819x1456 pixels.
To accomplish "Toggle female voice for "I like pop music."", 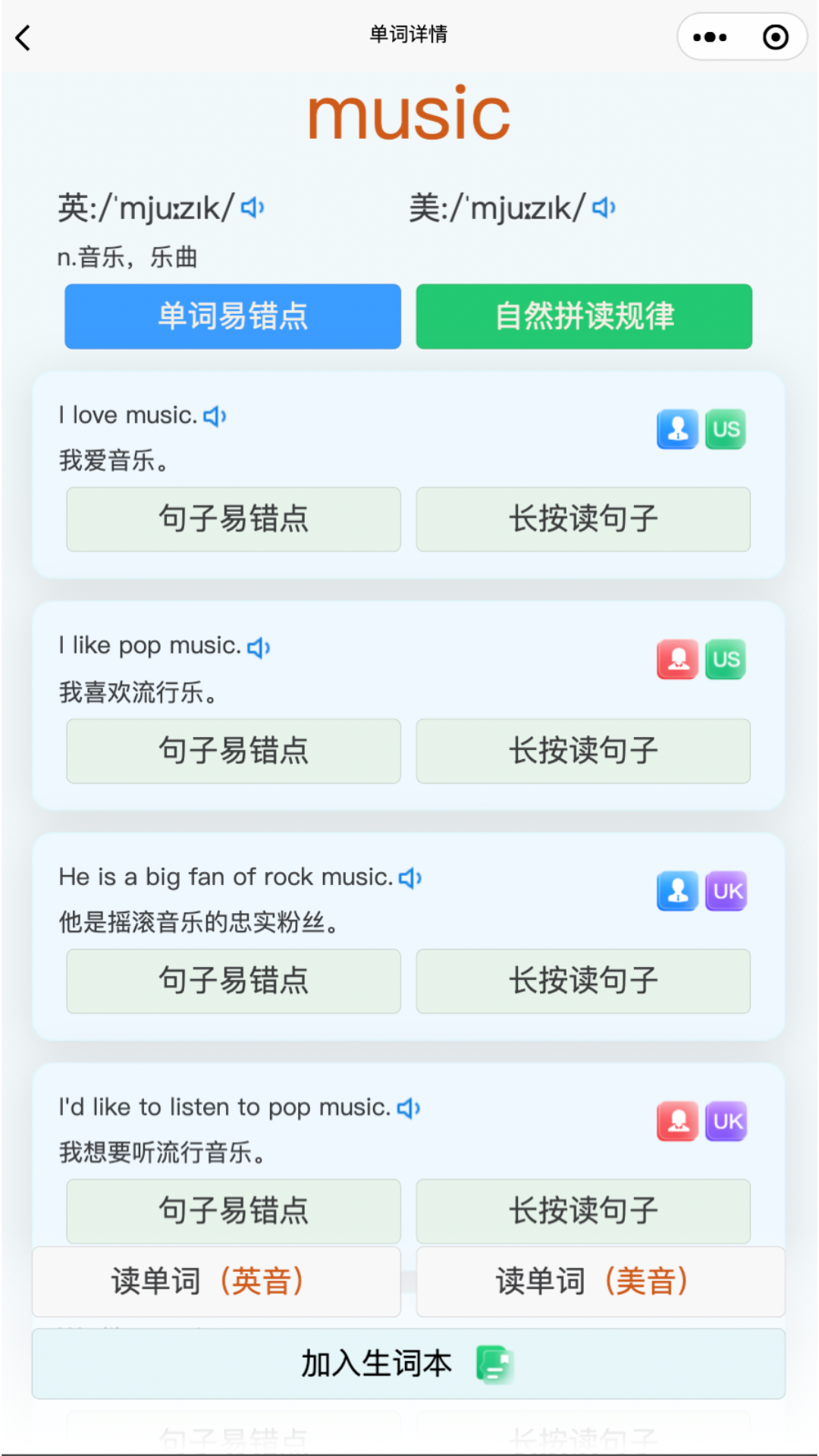I will [x=677, y=660].
